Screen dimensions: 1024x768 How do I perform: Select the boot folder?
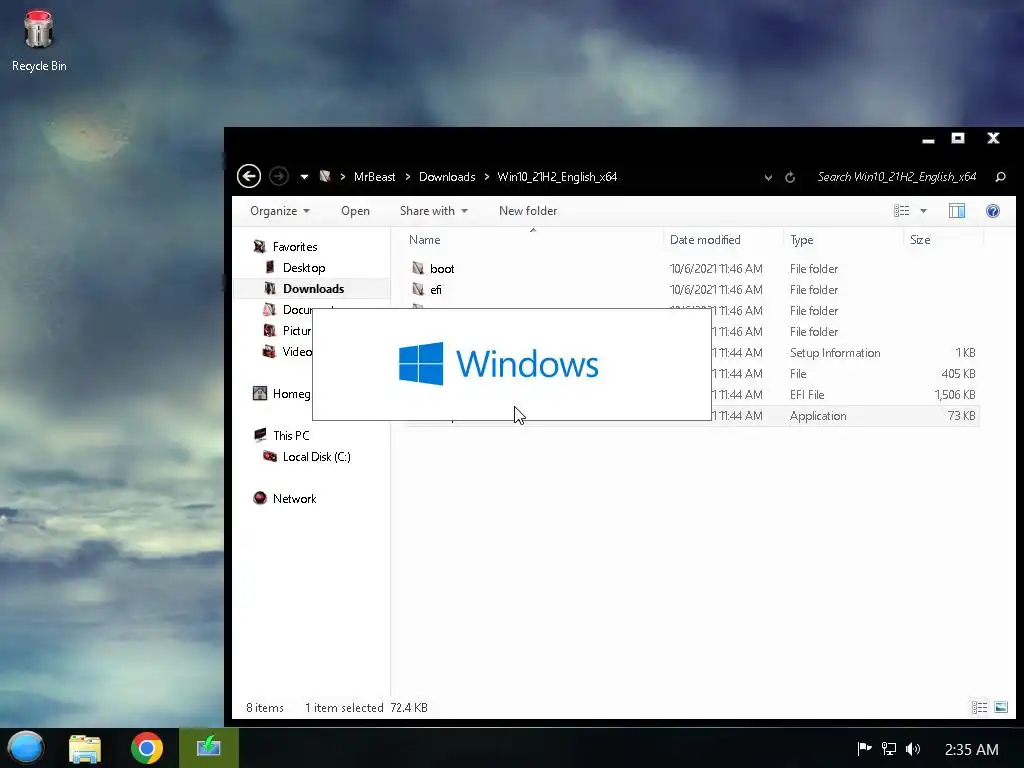(442, 269)
